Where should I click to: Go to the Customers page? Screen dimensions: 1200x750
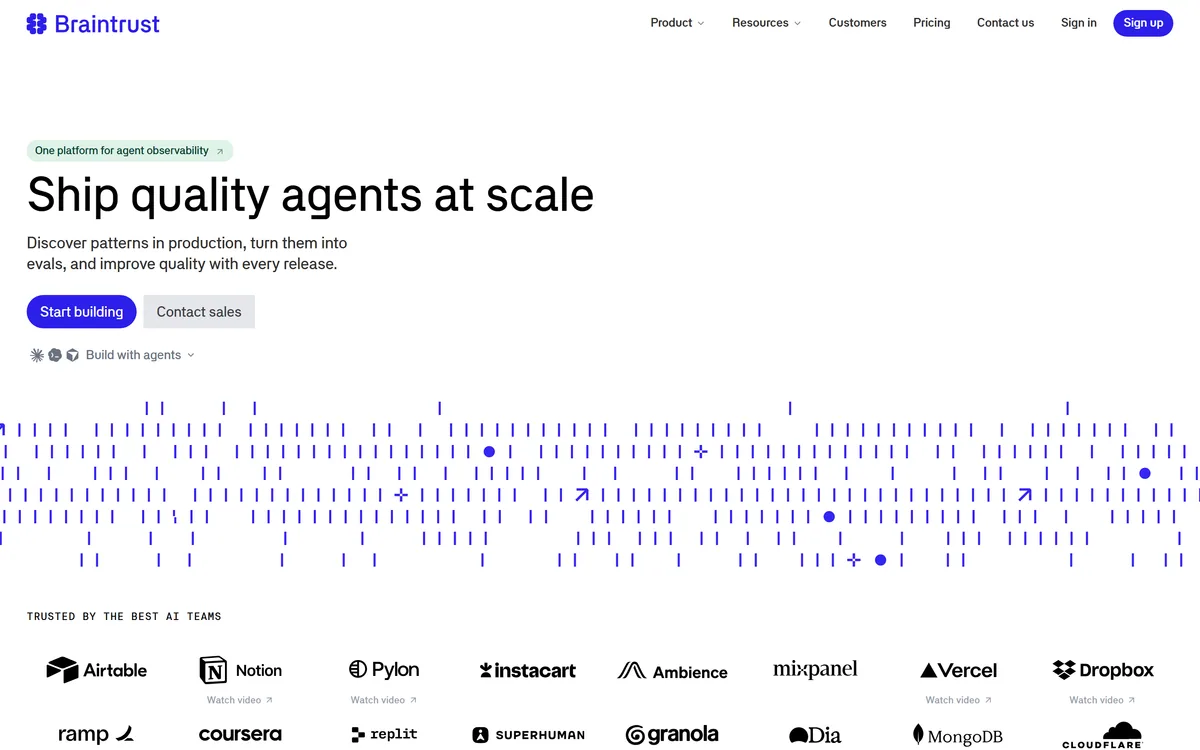pyautogui.click(x=857, y=23)
